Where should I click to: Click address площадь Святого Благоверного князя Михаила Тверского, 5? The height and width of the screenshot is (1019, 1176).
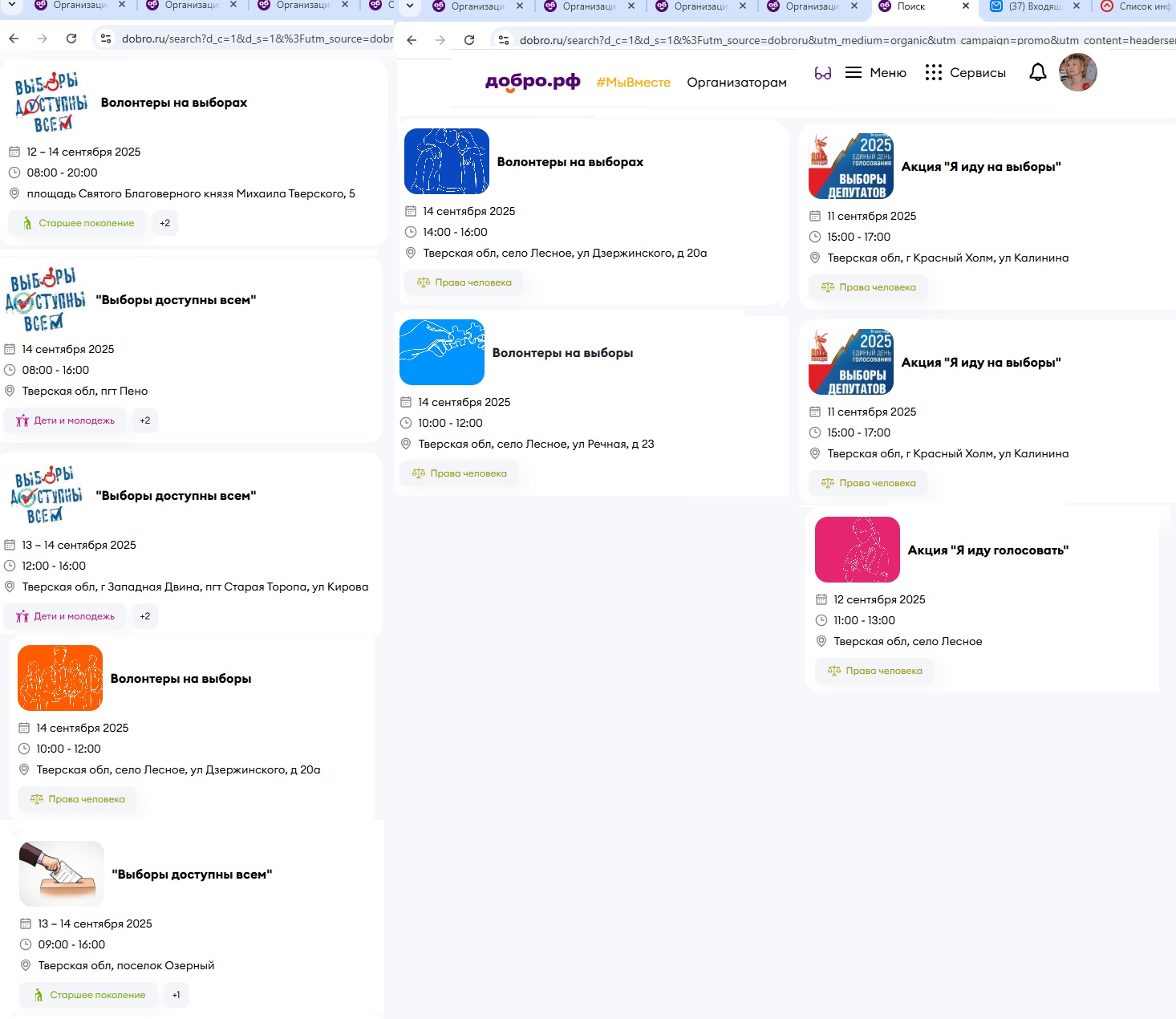coord(191,193)
